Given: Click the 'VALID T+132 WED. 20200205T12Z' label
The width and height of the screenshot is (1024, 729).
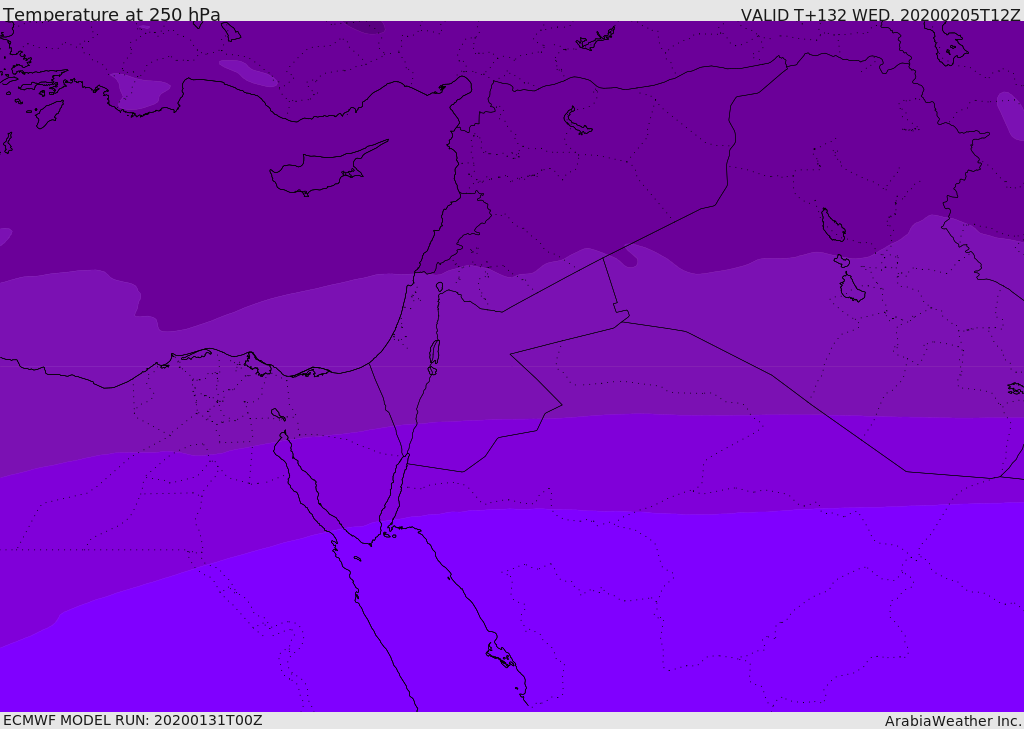Looking at the screenshot, I should click(x=880, y=14).
